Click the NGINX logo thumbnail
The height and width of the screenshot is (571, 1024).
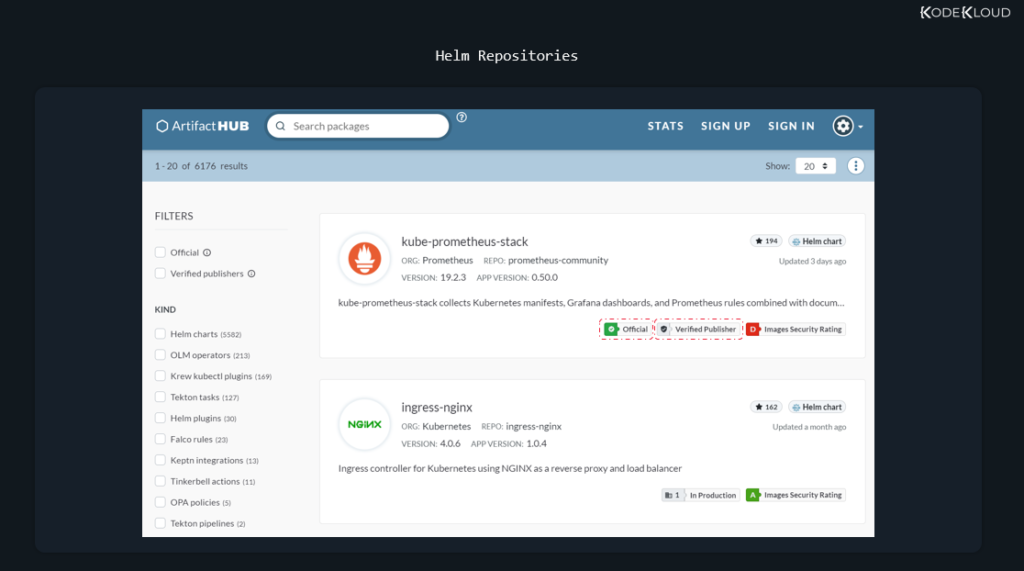pos(364,425)
